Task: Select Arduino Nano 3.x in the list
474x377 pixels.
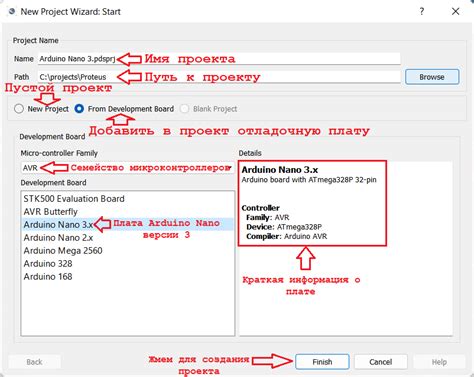Action: point(127,225)
